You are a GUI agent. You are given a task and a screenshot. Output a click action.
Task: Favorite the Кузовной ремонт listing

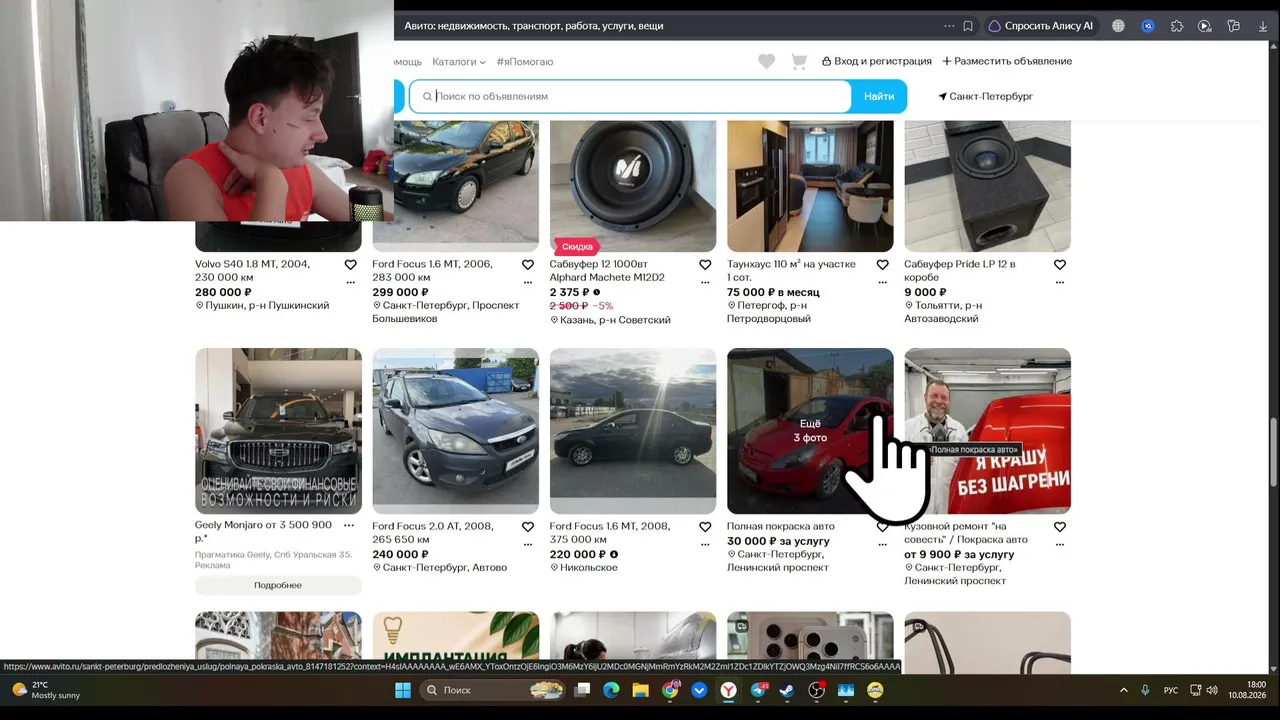(x=1060, y=527)
